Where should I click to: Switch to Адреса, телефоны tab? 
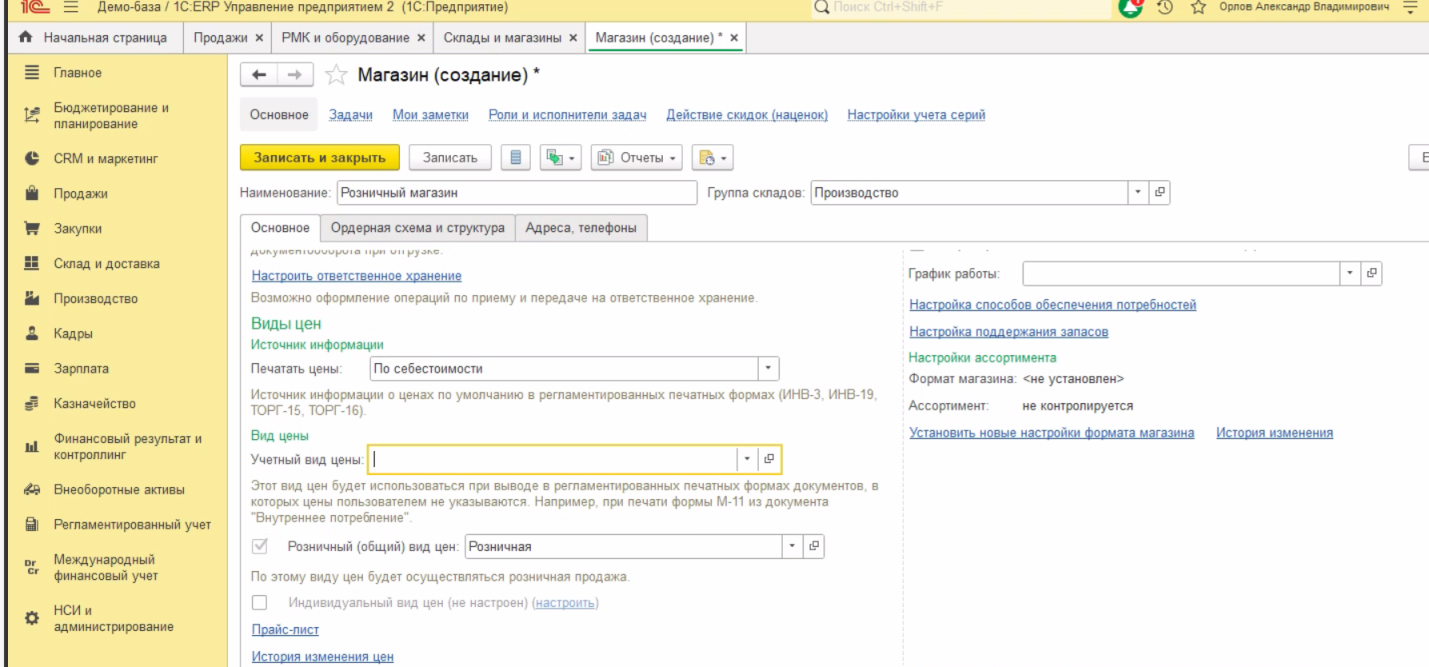pos(581,228)
